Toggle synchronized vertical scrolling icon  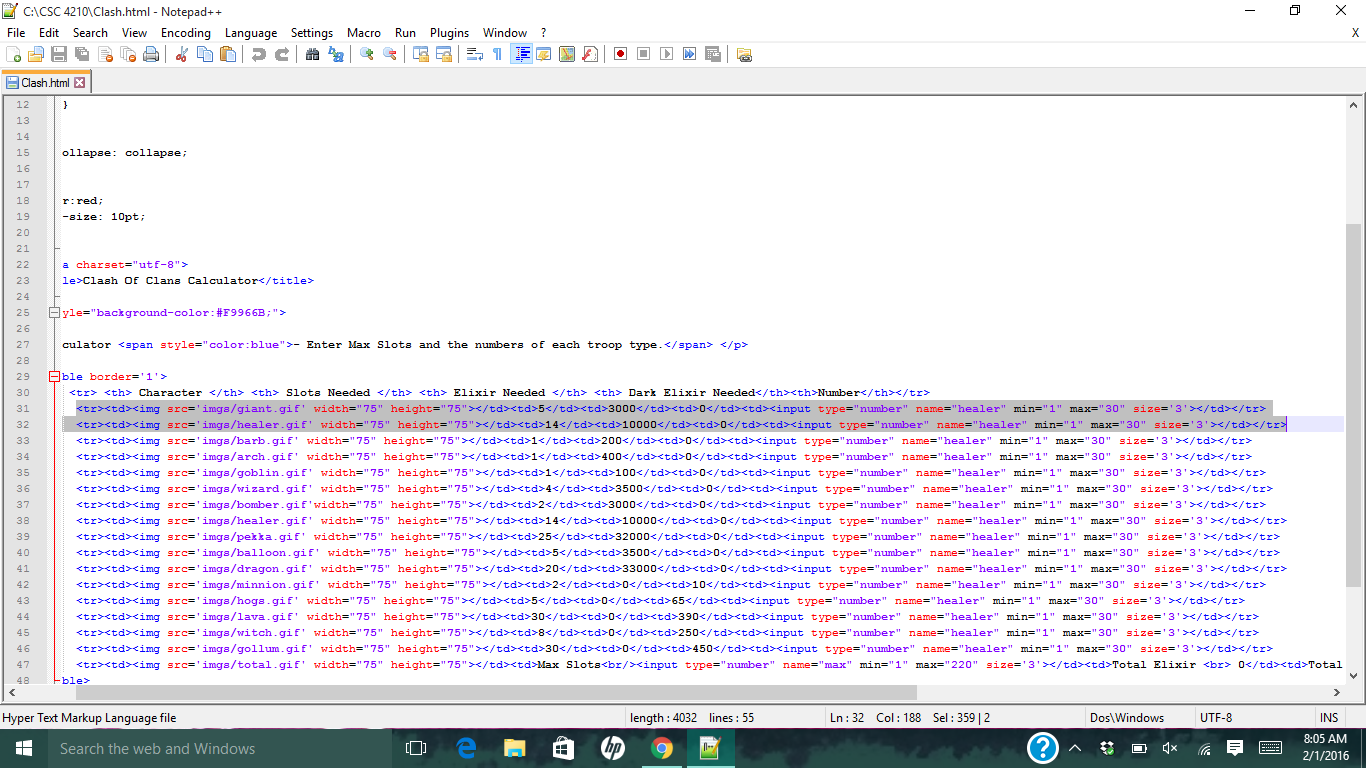tap(420, 53)
